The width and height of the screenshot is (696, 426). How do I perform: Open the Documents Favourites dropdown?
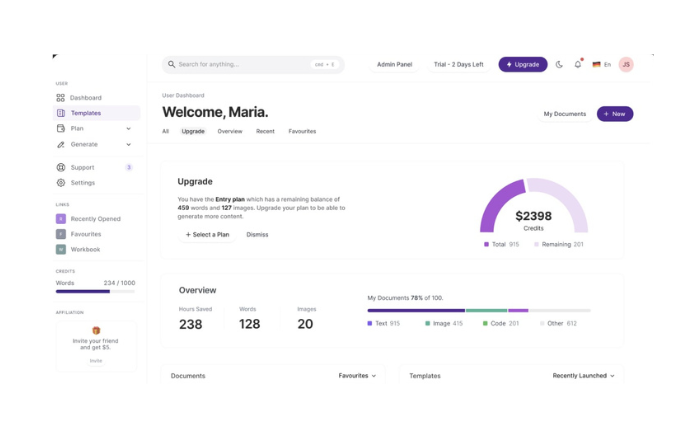pyautogui.click(x=357, y=375)
